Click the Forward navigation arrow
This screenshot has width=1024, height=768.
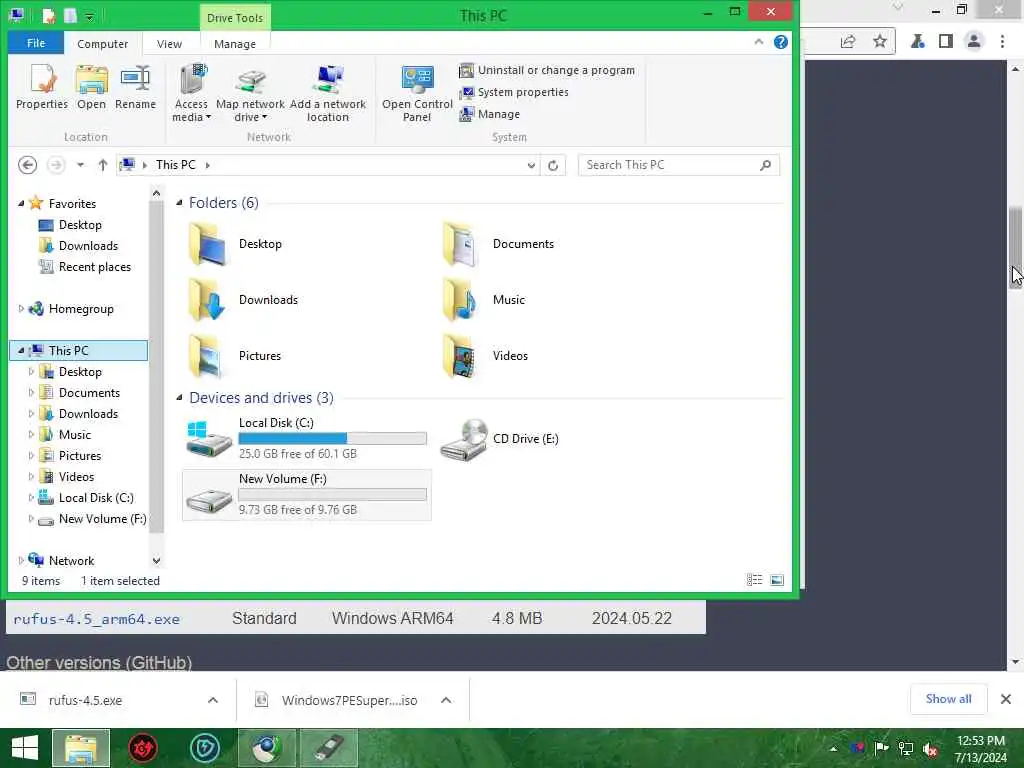click(56, 165)
